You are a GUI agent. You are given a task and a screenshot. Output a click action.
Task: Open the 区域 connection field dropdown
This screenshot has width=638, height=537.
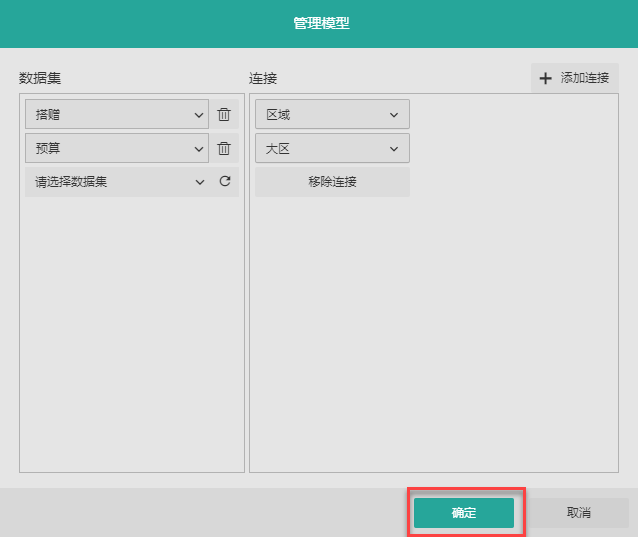pos(332,114)
